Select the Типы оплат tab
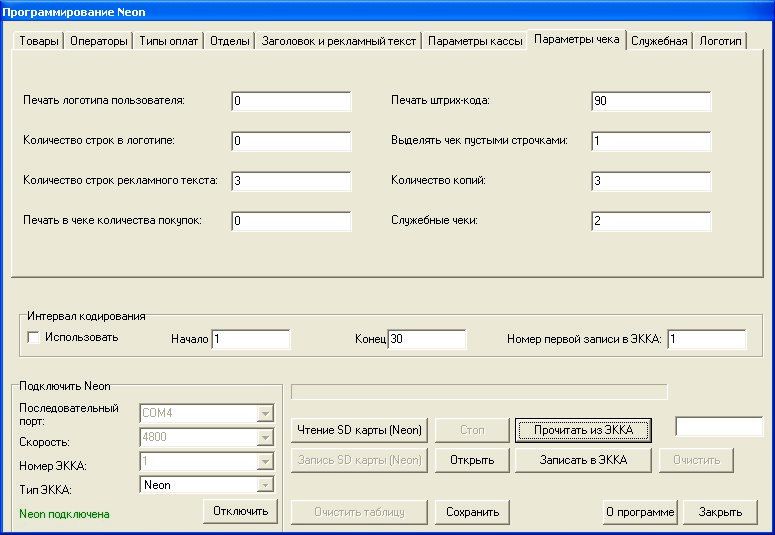775x535 pixels. 169,41
